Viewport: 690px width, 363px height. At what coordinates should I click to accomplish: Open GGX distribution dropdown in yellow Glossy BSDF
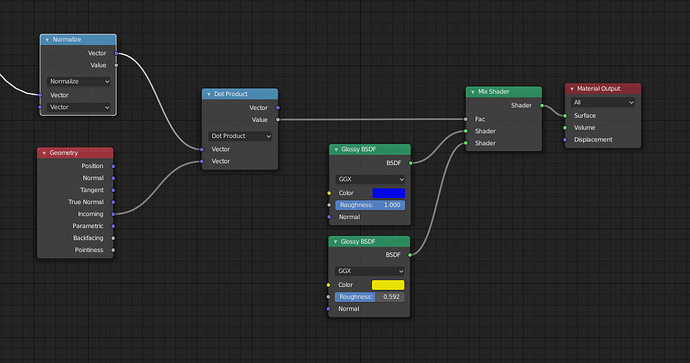click(x=369, y=271)
